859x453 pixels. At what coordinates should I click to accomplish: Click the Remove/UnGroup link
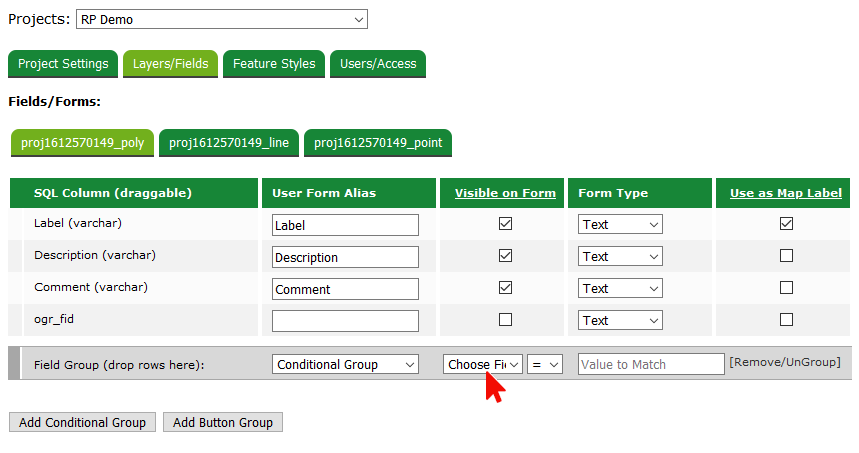pyautogui.click(x=784, y=362)
